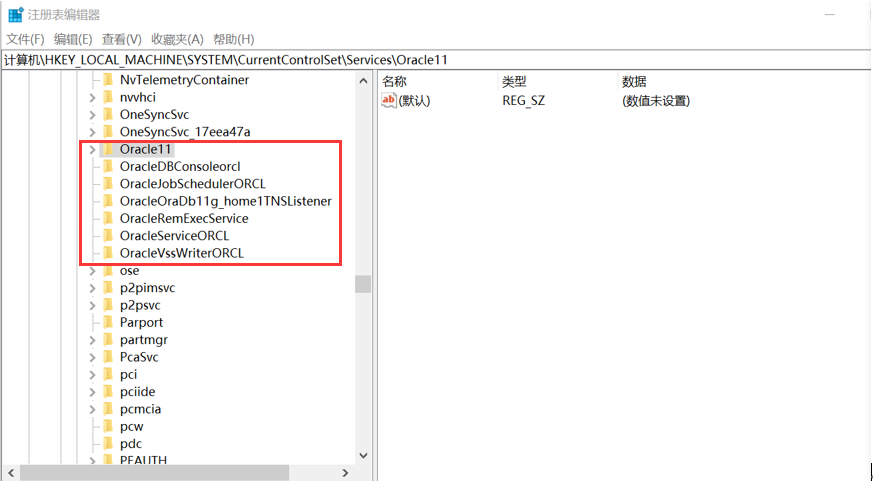Select the pcw key
Screen dimensions: 873x481
click(131, 426)
